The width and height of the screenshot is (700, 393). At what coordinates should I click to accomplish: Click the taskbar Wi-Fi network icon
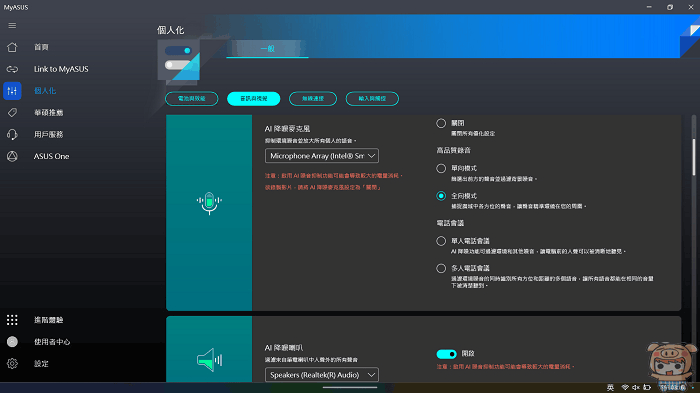point(625,387)
